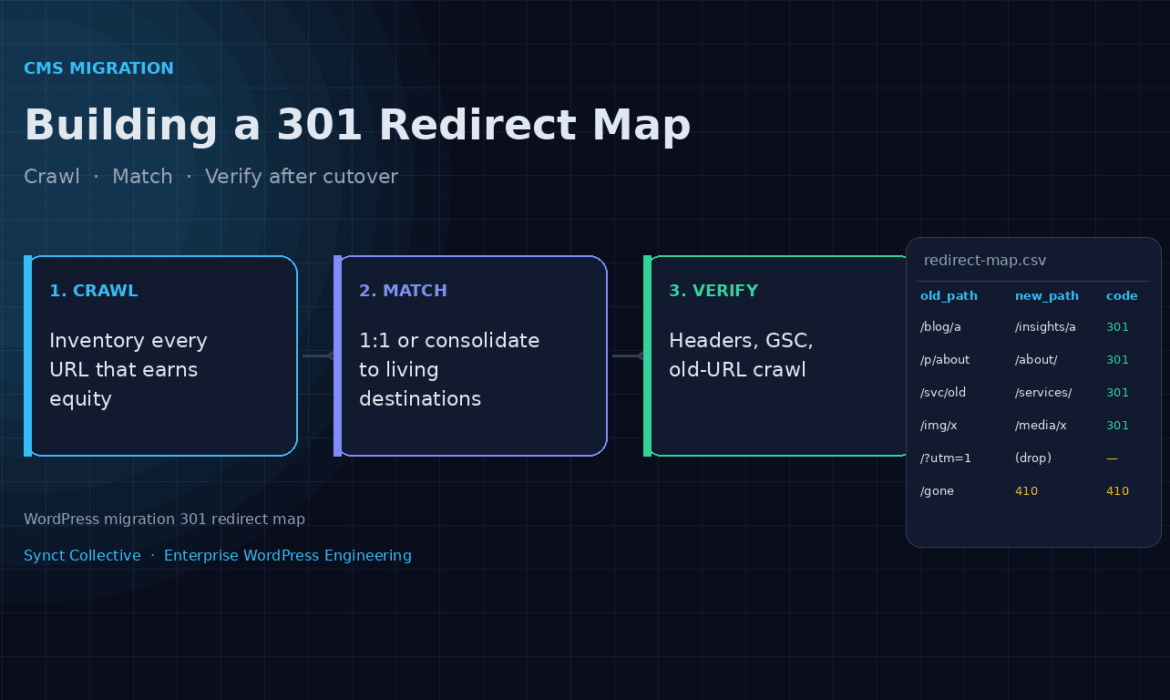The image size is (1170, 700).
Task: Select the /svc/old old path cell
Action: (x=942, y=393)
